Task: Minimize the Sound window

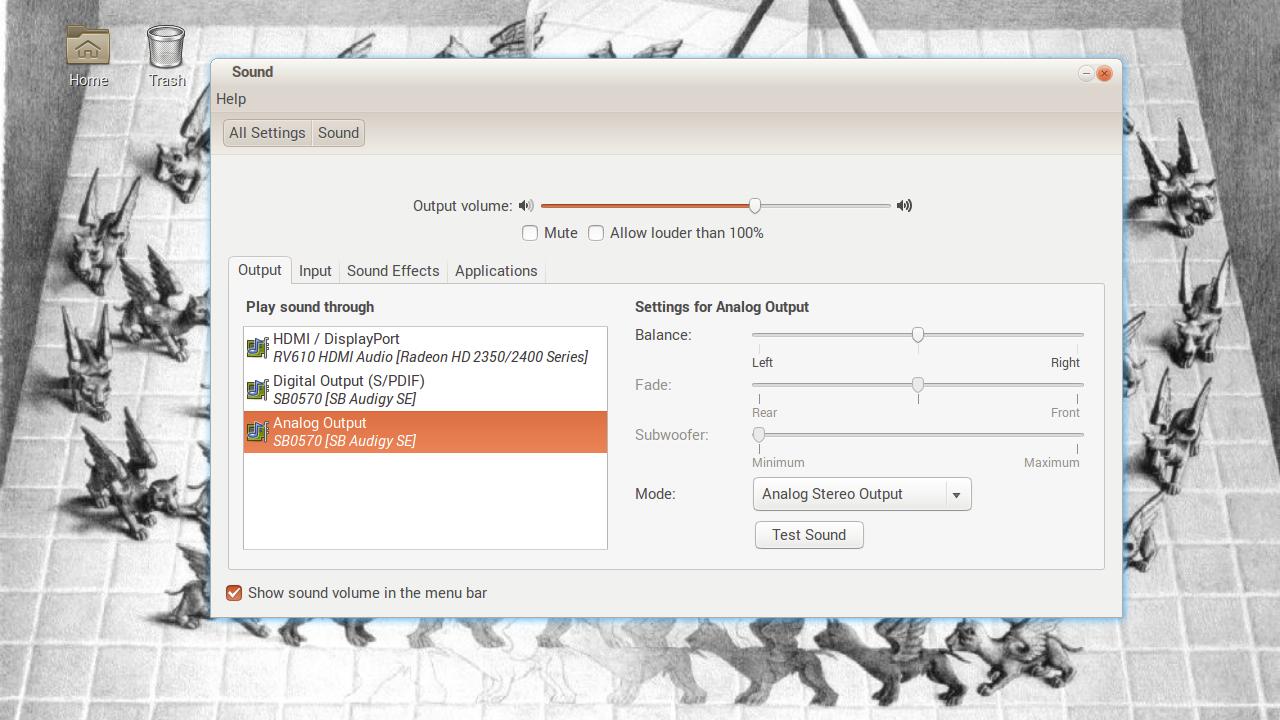Action: 1086,73
